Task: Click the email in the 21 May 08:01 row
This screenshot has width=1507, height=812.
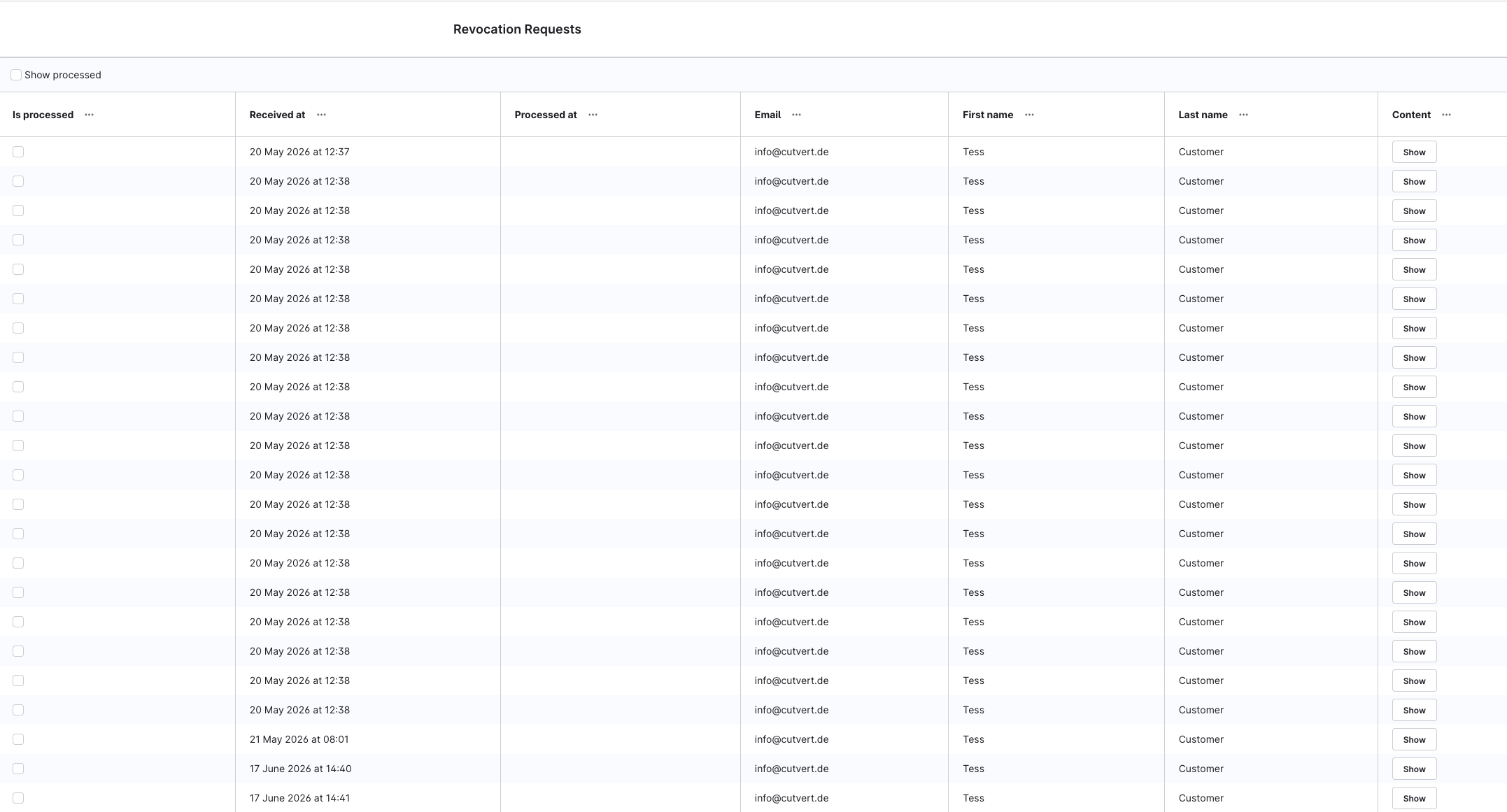Action: coord(791,739)
